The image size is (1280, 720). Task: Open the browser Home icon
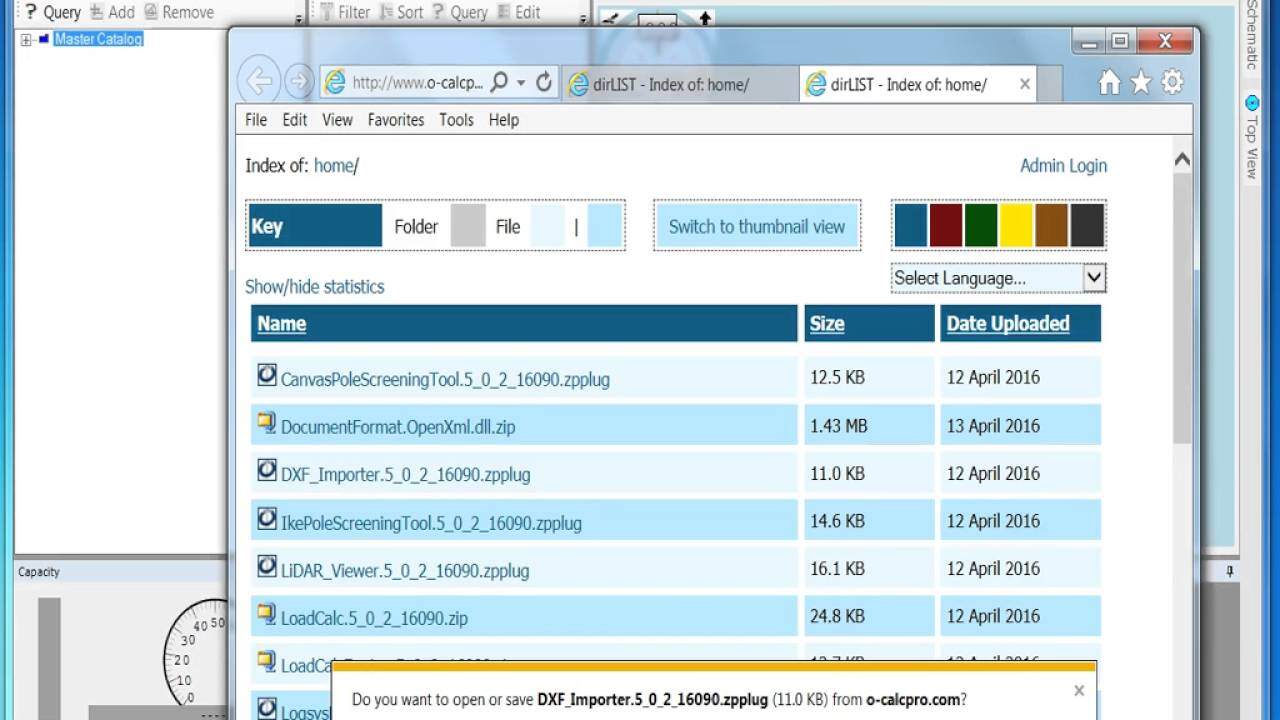click(x=1109, y=83)
